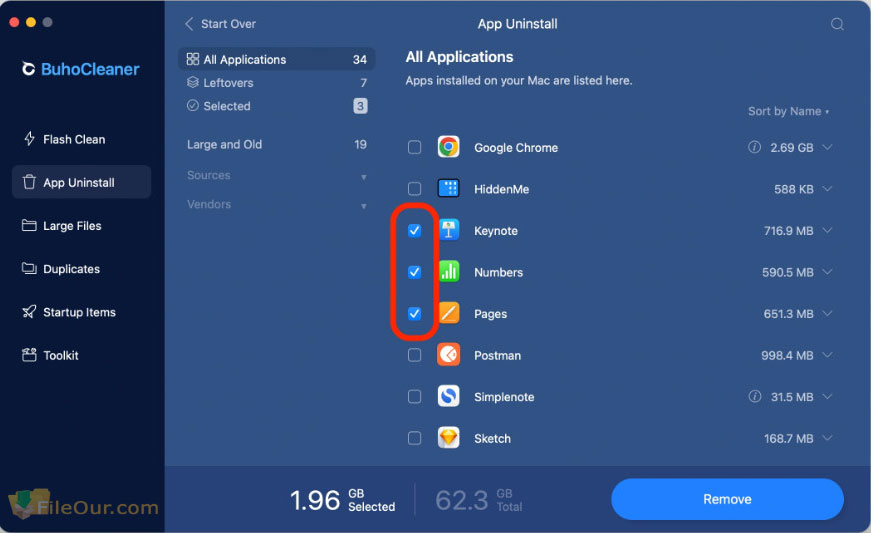This screenshot has width=871, height=533.
Task: Click the Pages app icon
Action: point(448,314)
